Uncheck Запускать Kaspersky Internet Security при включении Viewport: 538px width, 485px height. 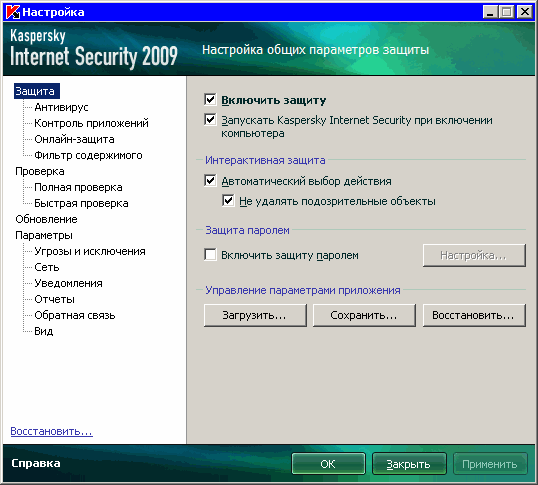(x=210, y=120)
